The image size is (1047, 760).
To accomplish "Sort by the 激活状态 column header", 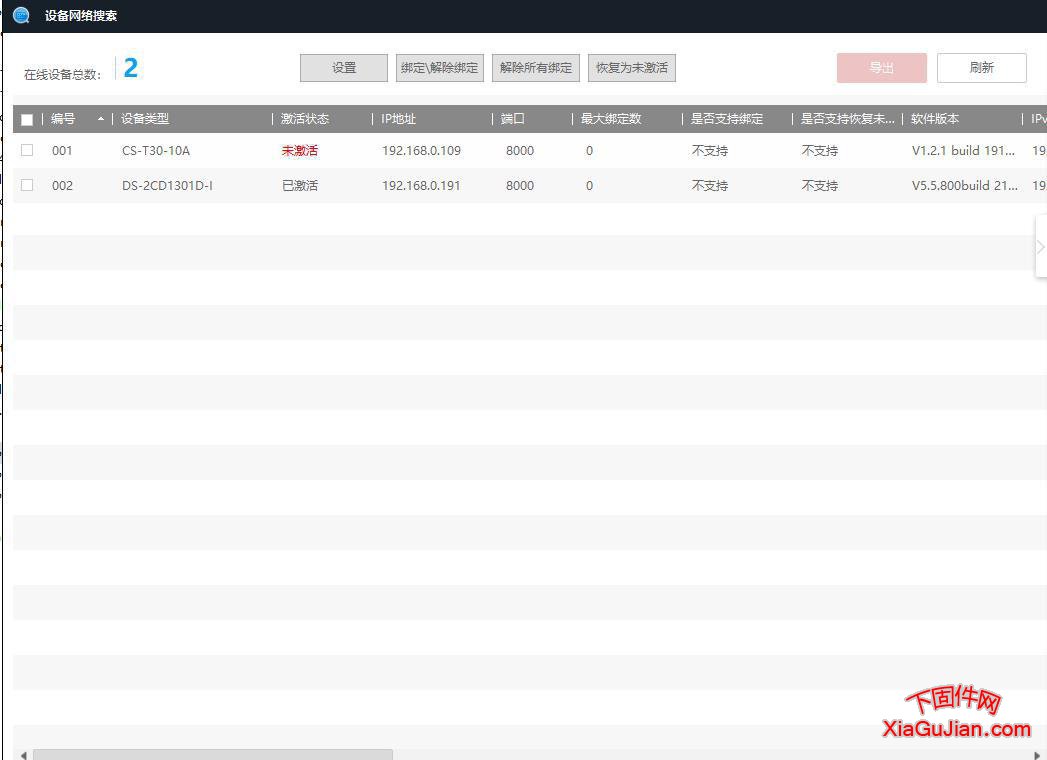I will point(304,119).
